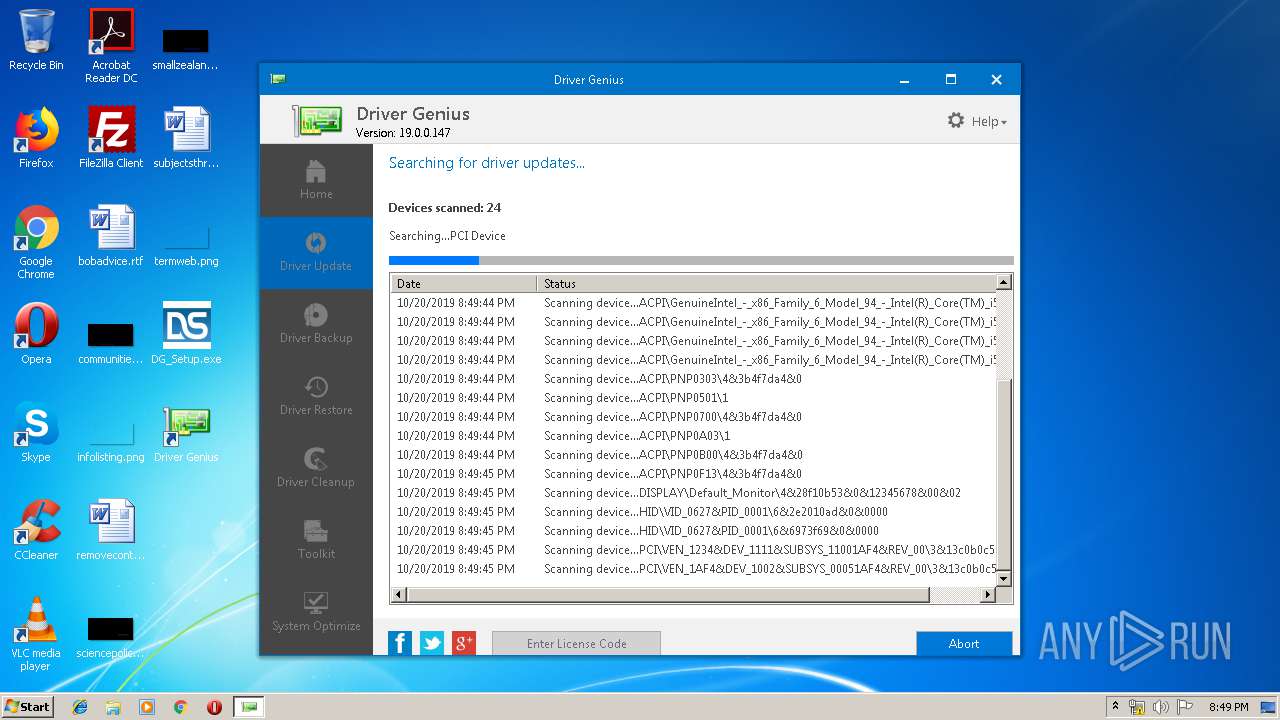The image size is (1280, 720).
Task: Click the taskbar clock 8:49 PM
Action: [1228, 707]
